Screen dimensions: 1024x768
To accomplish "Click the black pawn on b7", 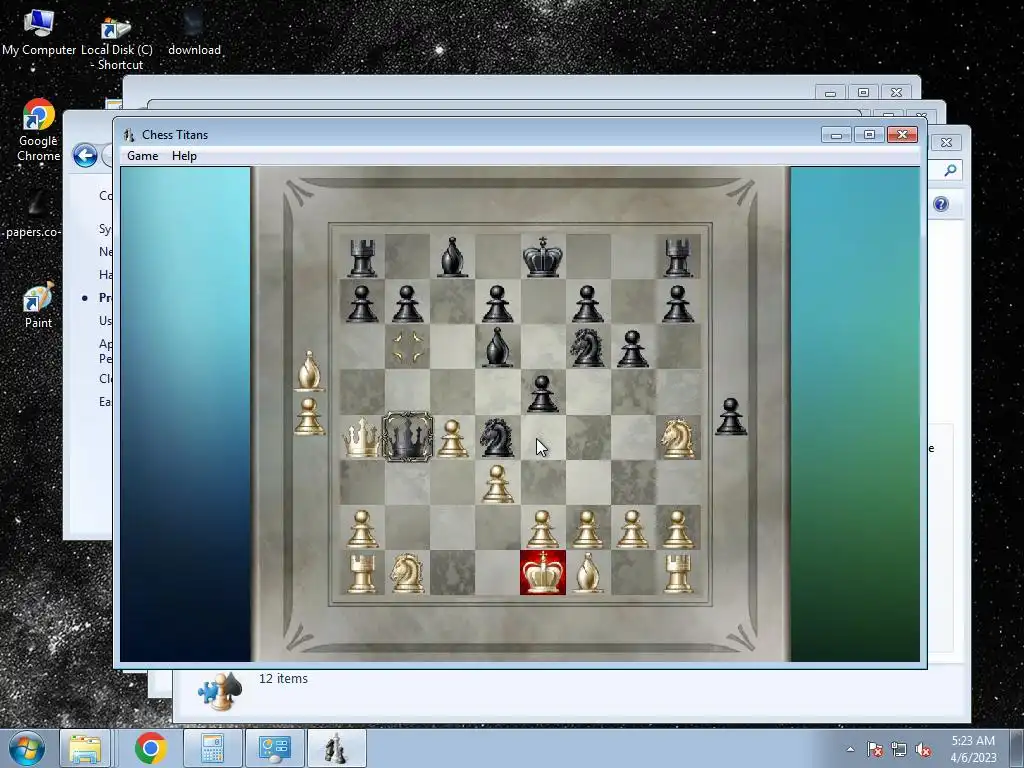I will [407, 303].
